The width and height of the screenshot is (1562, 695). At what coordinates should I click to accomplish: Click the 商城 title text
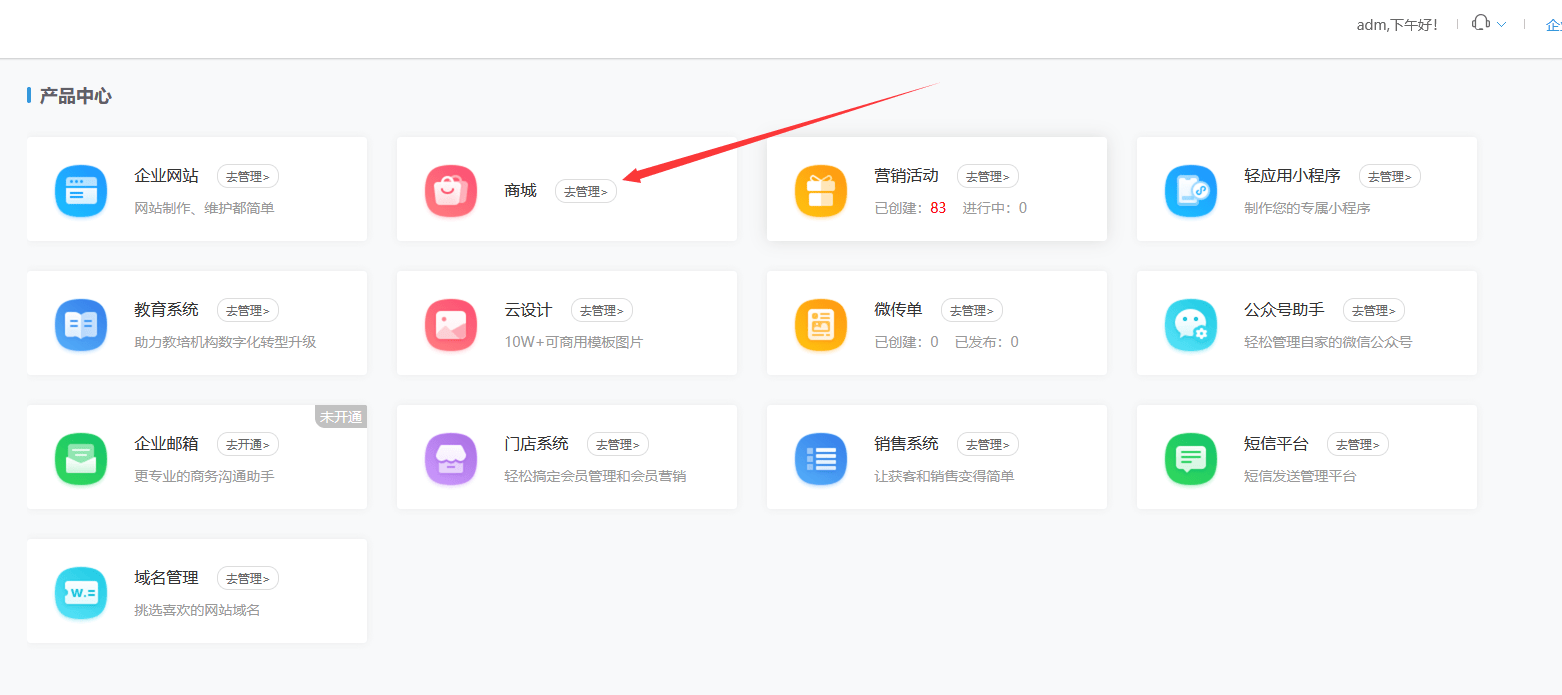520,191
